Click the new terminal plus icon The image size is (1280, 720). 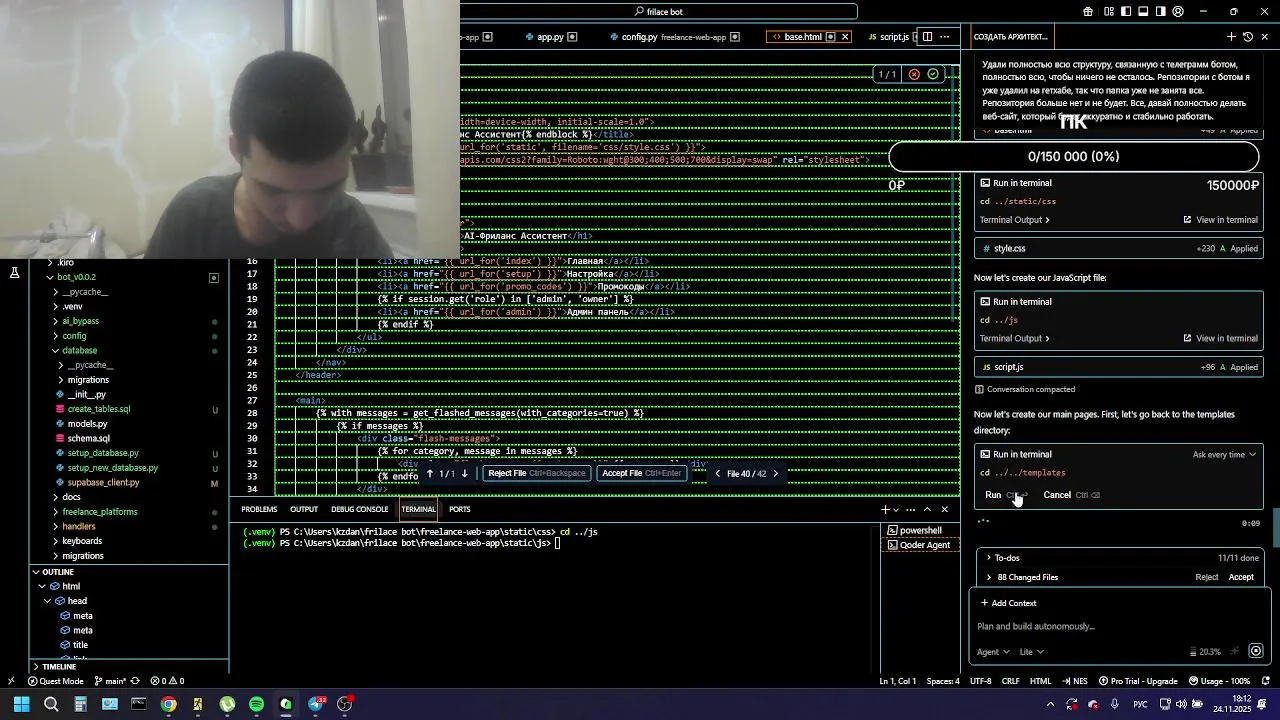click(x=884, y=510)
